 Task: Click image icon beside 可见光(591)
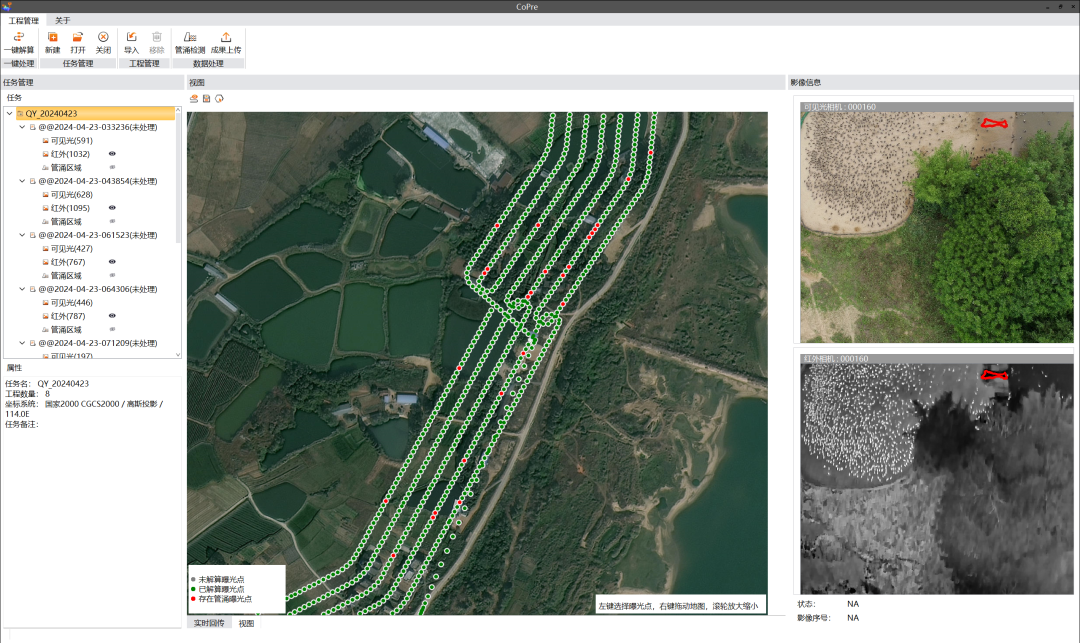(x=45, y=140)
